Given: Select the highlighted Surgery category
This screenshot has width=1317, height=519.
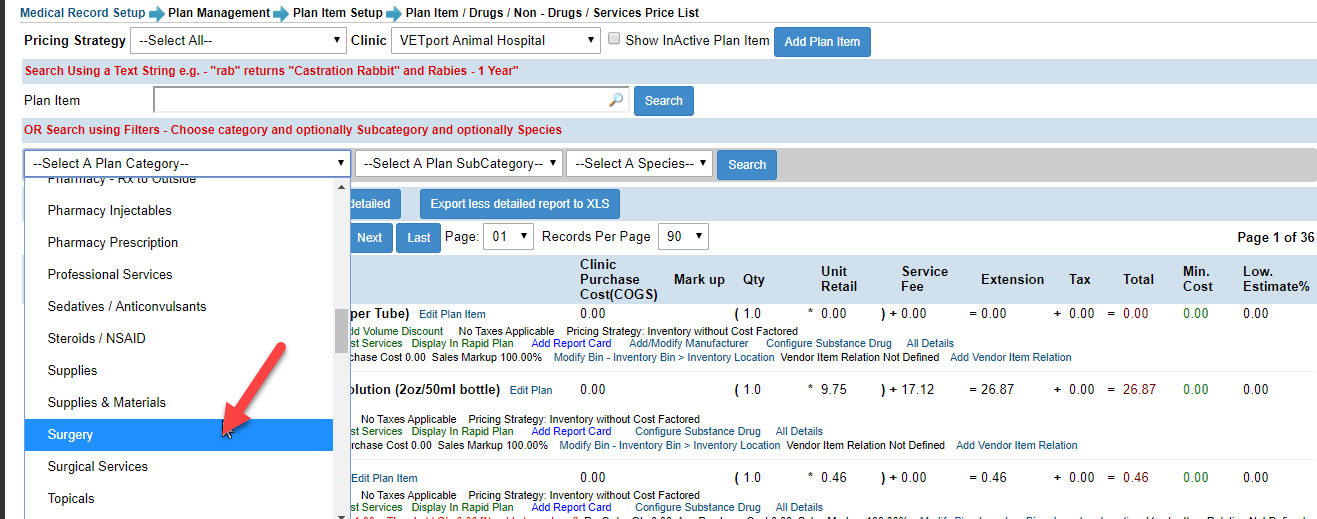Looking at the screenshot, I should click(x=179, y=434).
